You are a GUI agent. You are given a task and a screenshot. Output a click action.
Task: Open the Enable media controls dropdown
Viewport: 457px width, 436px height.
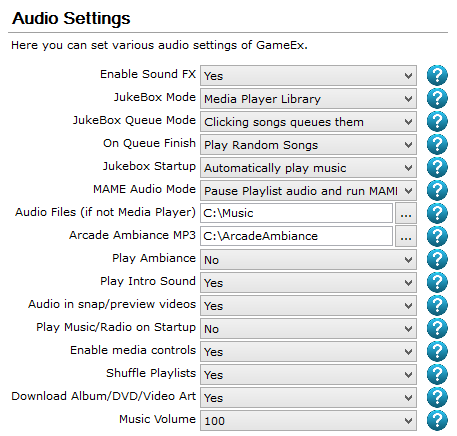click(308, 352)
